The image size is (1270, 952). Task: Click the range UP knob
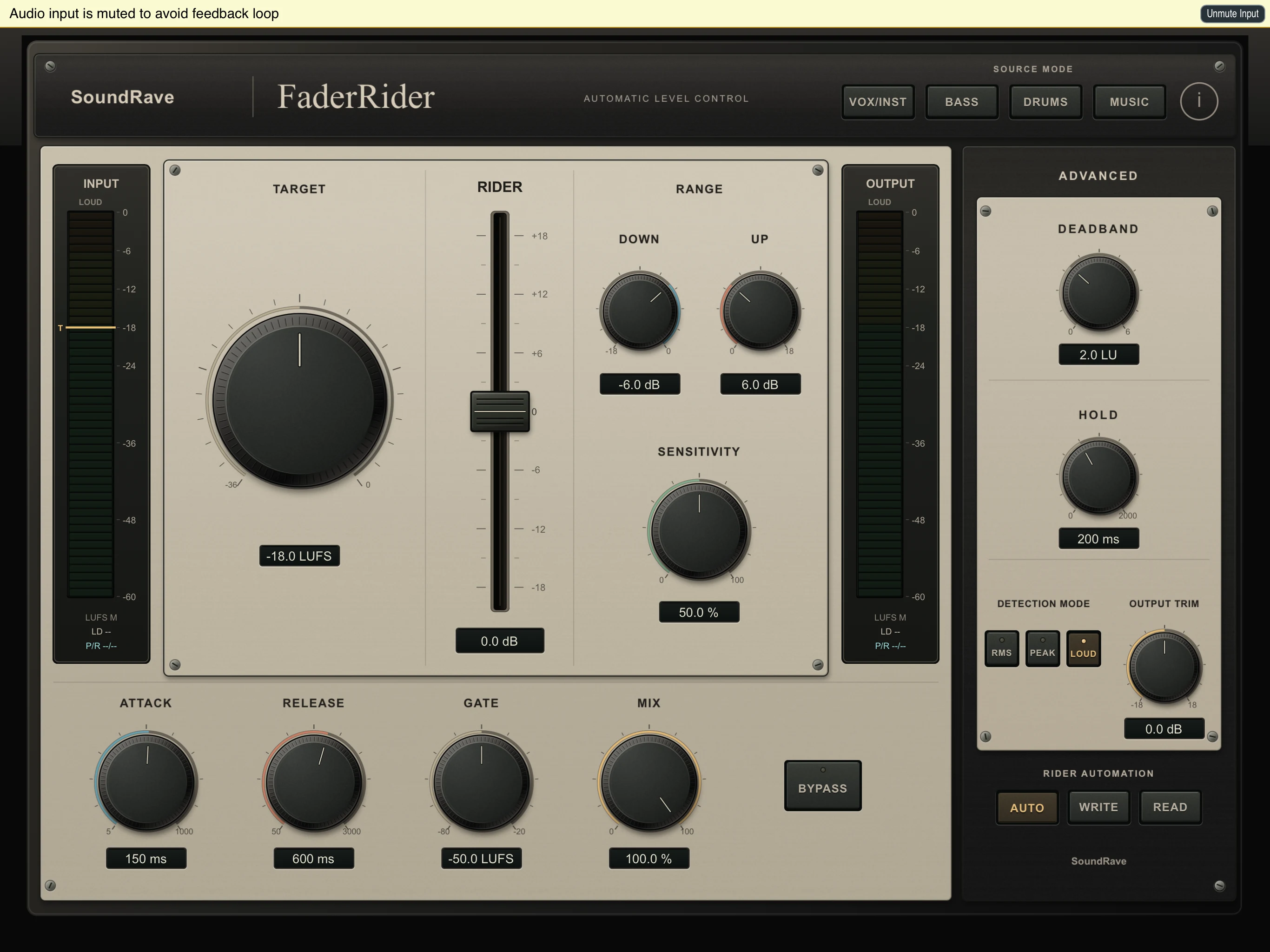tap(760, 311)
